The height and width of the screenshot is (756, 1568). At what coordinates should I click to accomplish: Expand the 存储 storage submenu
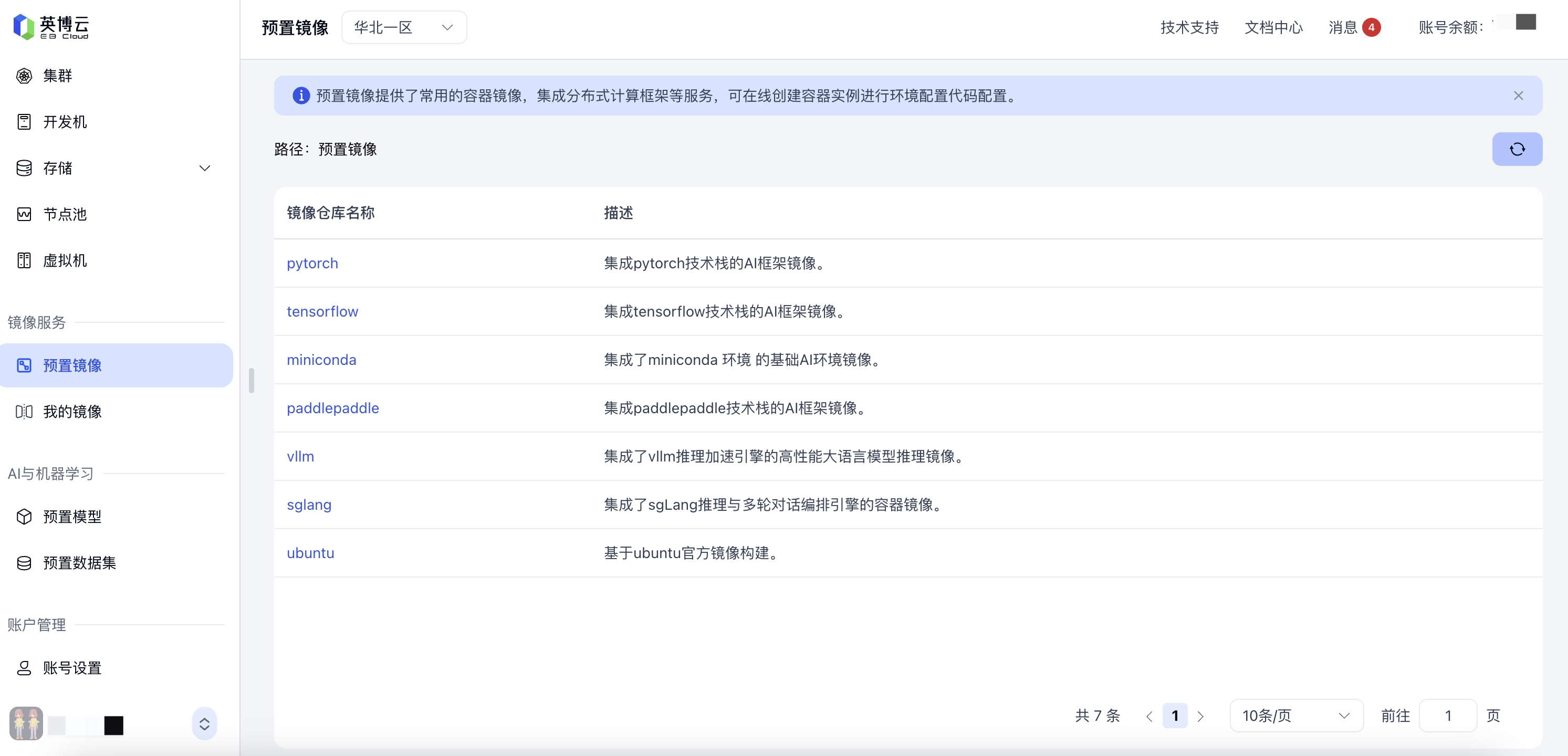click(204, 168)
